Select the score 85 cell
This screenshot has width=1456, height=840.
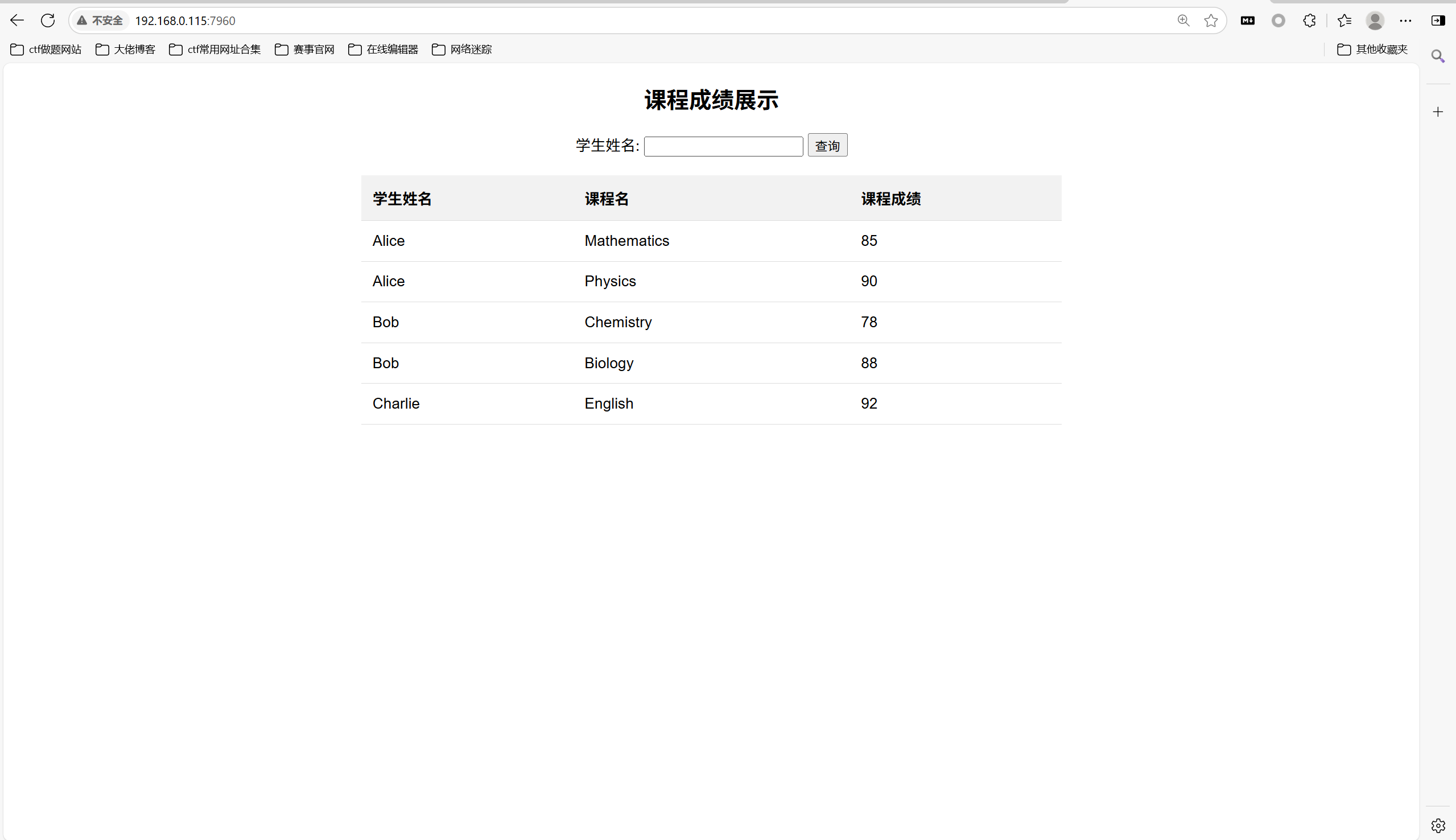pos(868,241)
